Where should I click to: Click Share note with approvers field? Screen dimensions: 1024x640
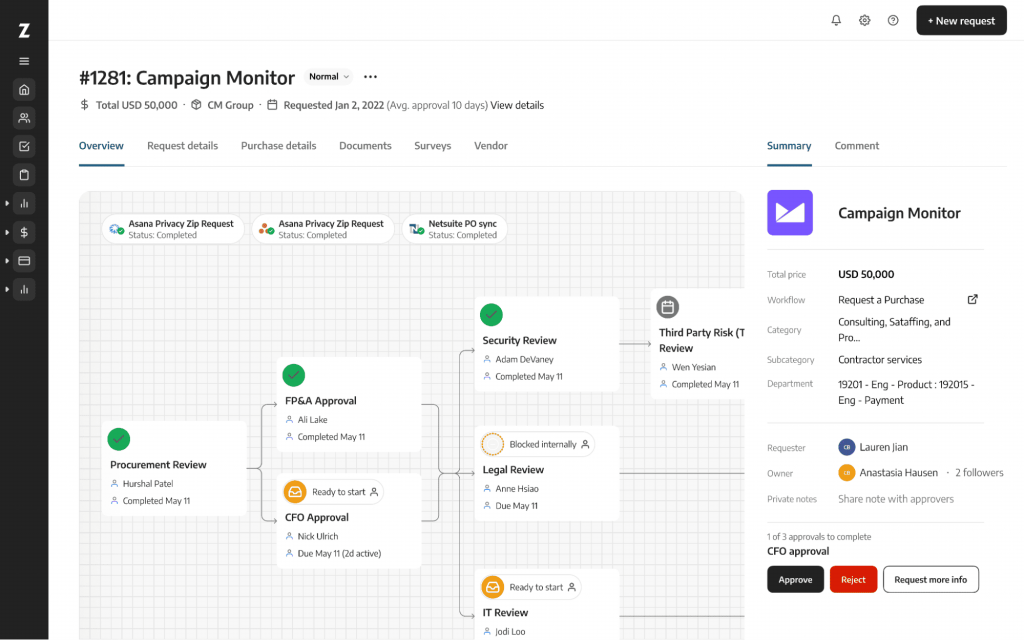point(896,499)
